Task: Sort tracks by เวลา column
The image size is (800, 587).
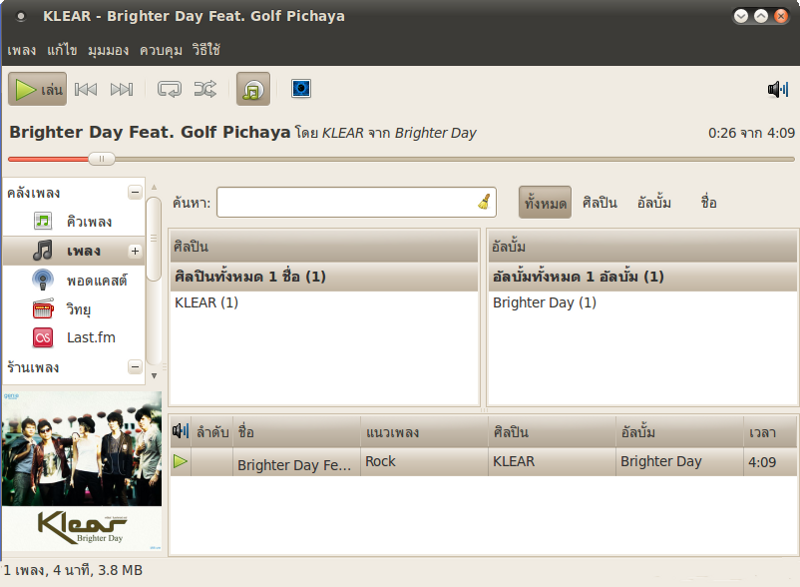Action: (x=770, y=432)
